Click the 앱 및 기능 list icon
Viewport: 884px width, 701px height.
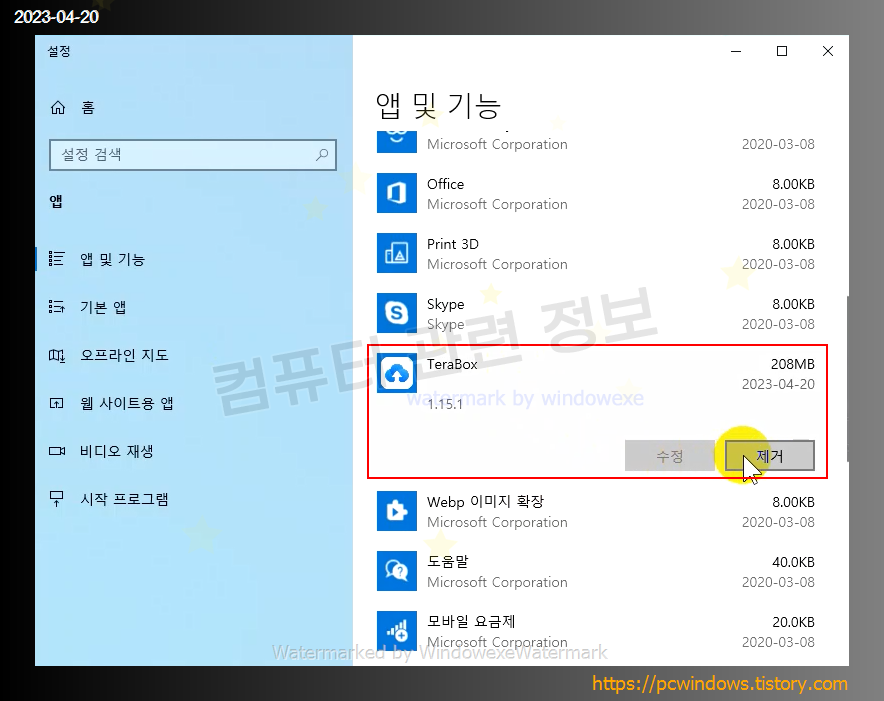click(x=56, y=259)
